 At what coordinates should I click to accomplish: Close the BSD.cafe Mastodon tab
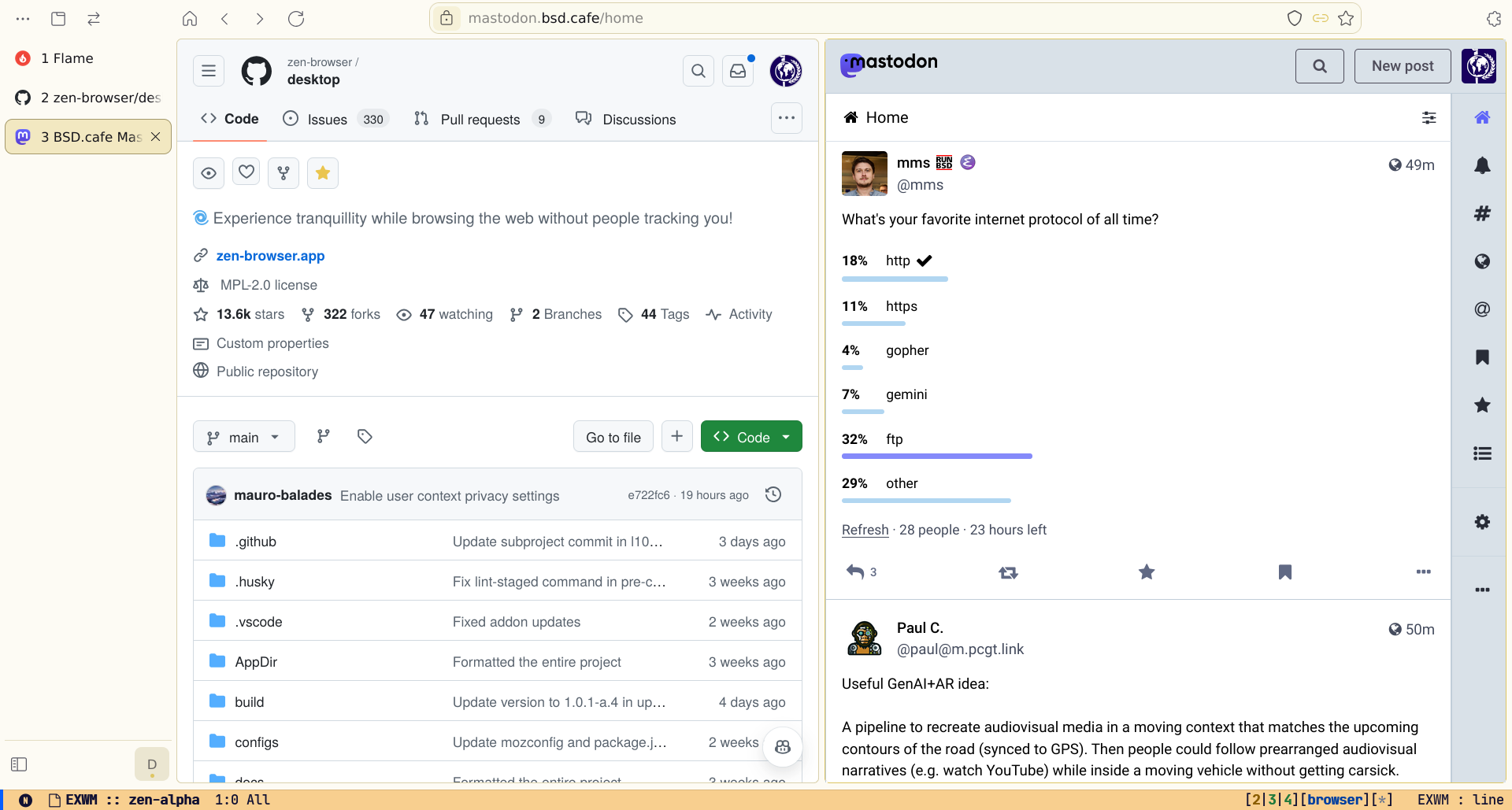[x=156, y=137]
